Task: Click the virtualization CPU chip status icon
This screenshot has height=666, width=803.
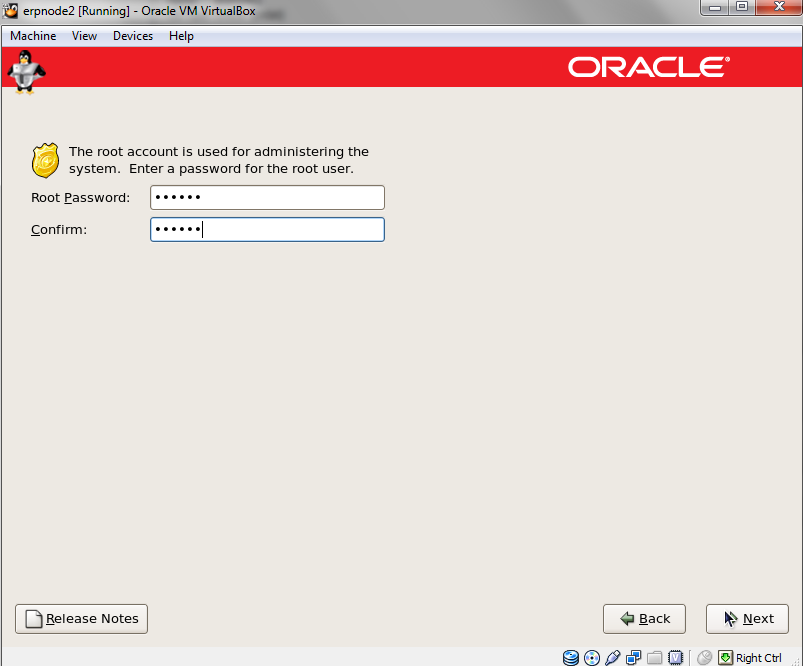Action: 676,657
